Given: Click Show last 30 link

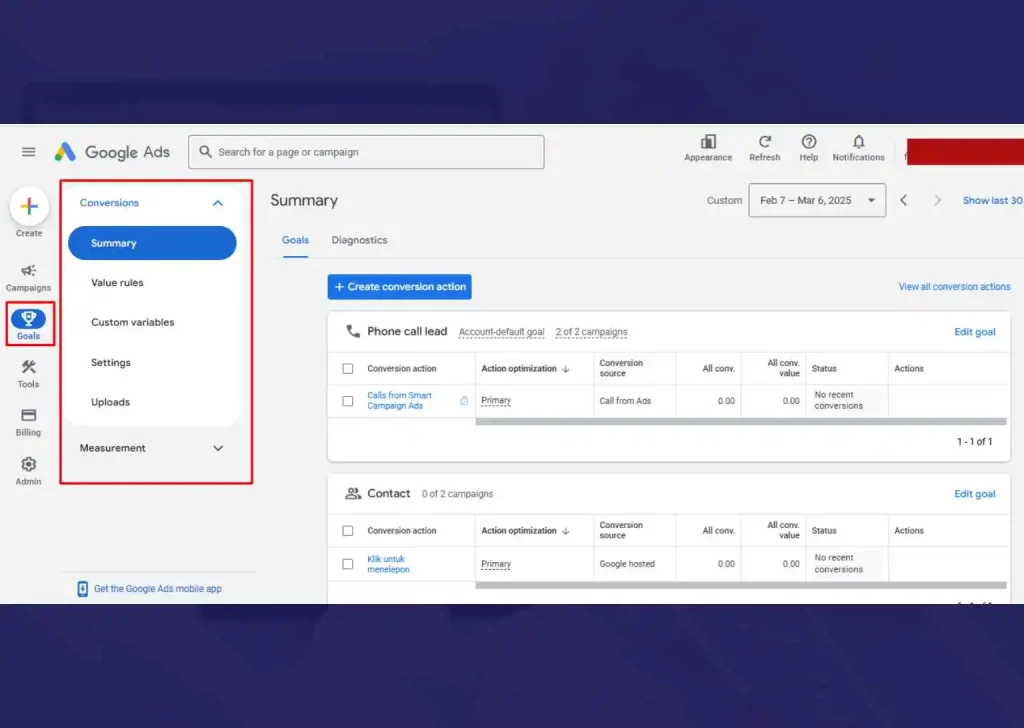Looking at the screenshot, I should click(x=992, y=200).
